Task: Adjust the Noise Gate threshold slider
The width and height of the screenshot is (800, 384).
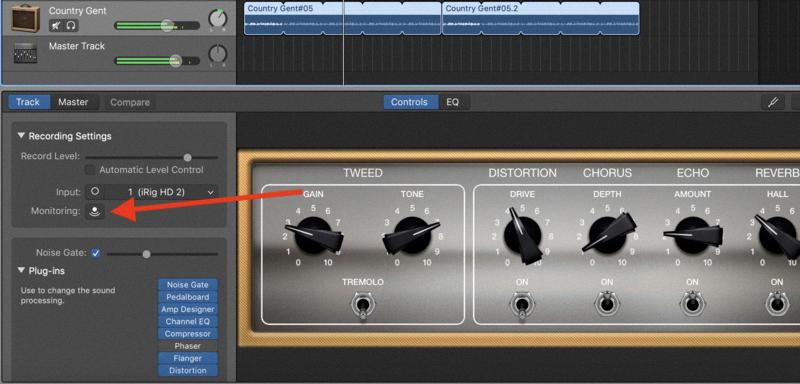Action: 146,253
